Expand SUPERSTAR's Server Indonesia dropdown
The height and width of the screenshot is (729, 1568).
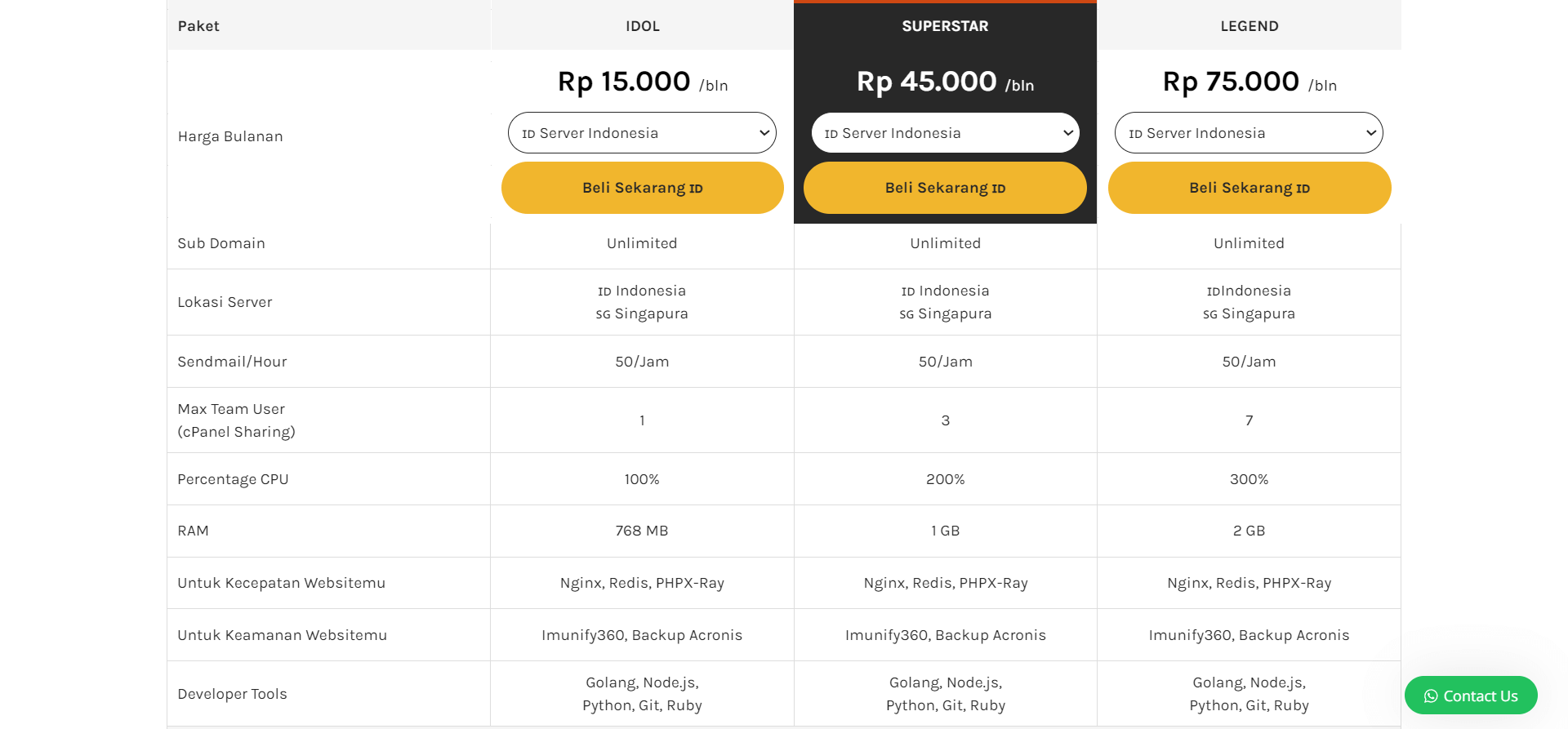[x=1067, y=132]
